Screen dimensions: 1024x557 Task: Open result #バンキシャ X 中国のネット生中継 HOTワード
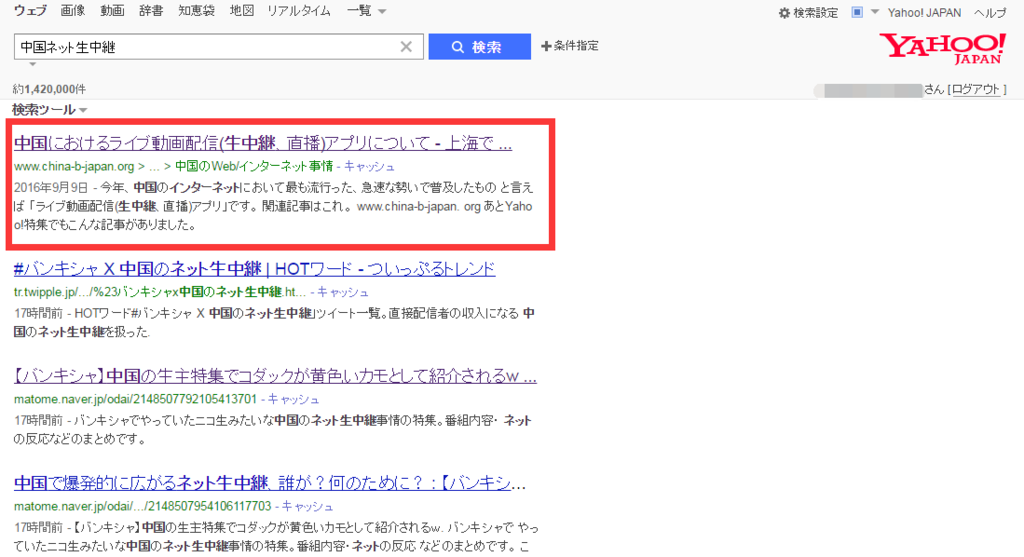[254, 268]
